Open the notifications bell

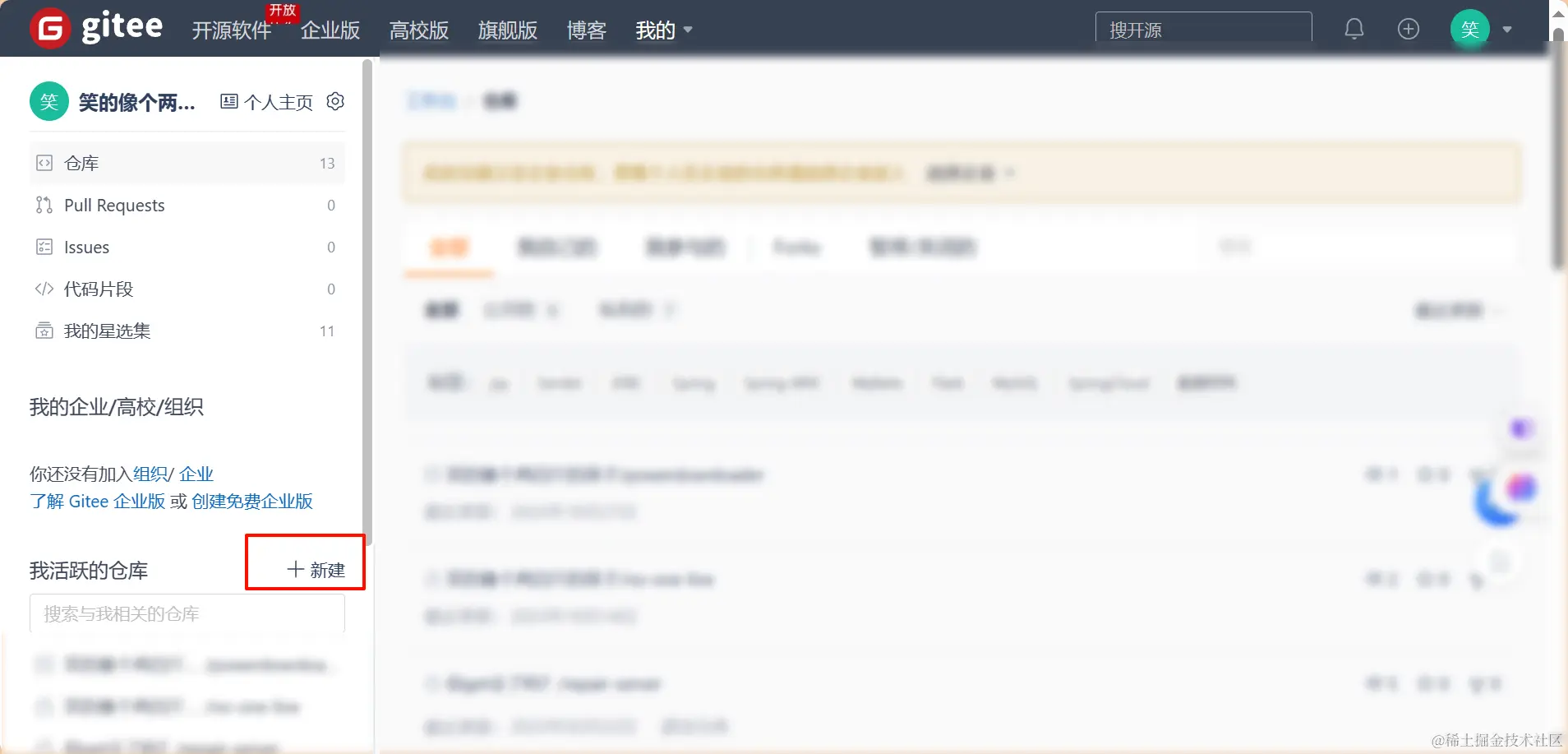click(x=1354, y=30)
